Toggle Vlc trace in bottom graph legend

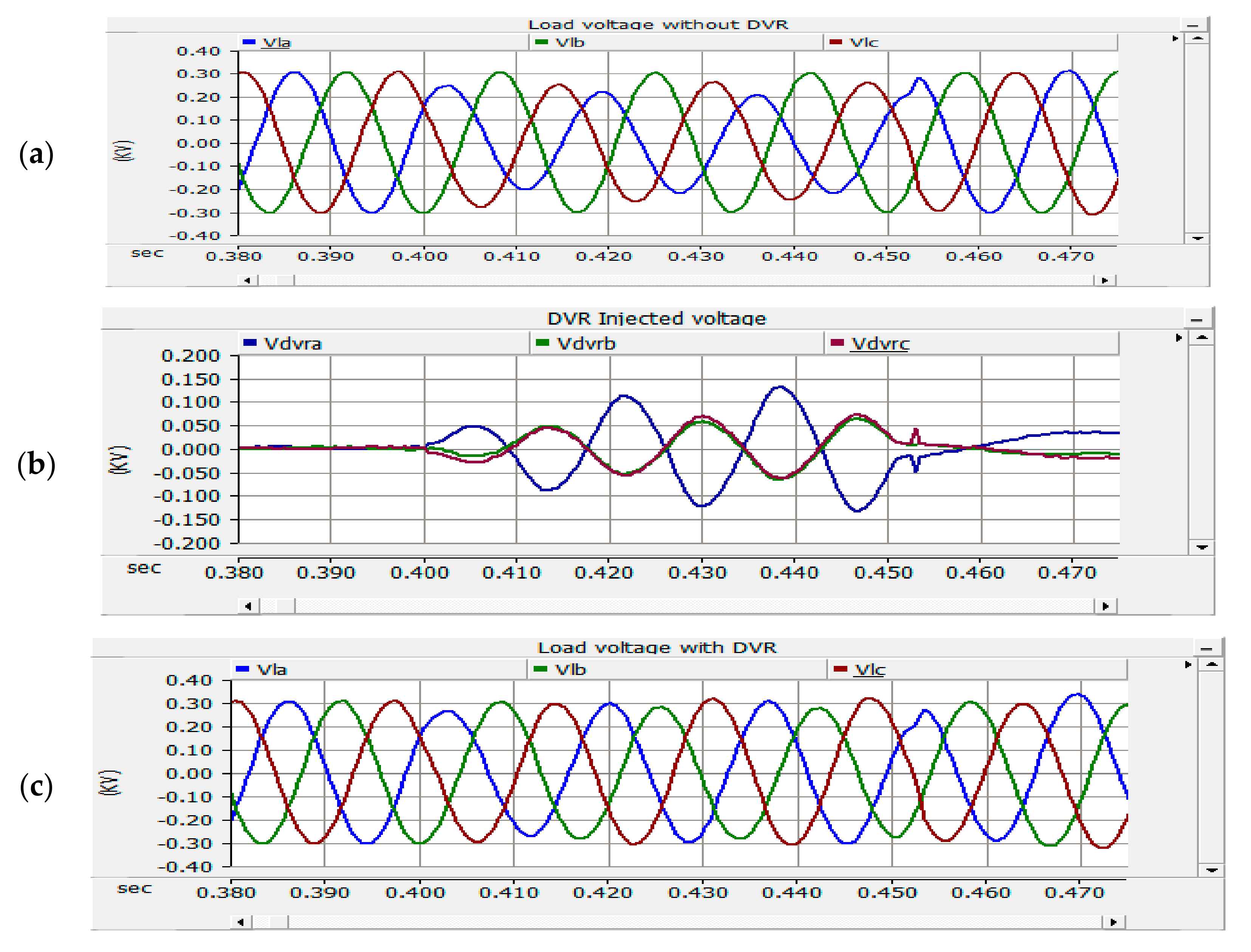pyautogui.click(x=869, y=669)
